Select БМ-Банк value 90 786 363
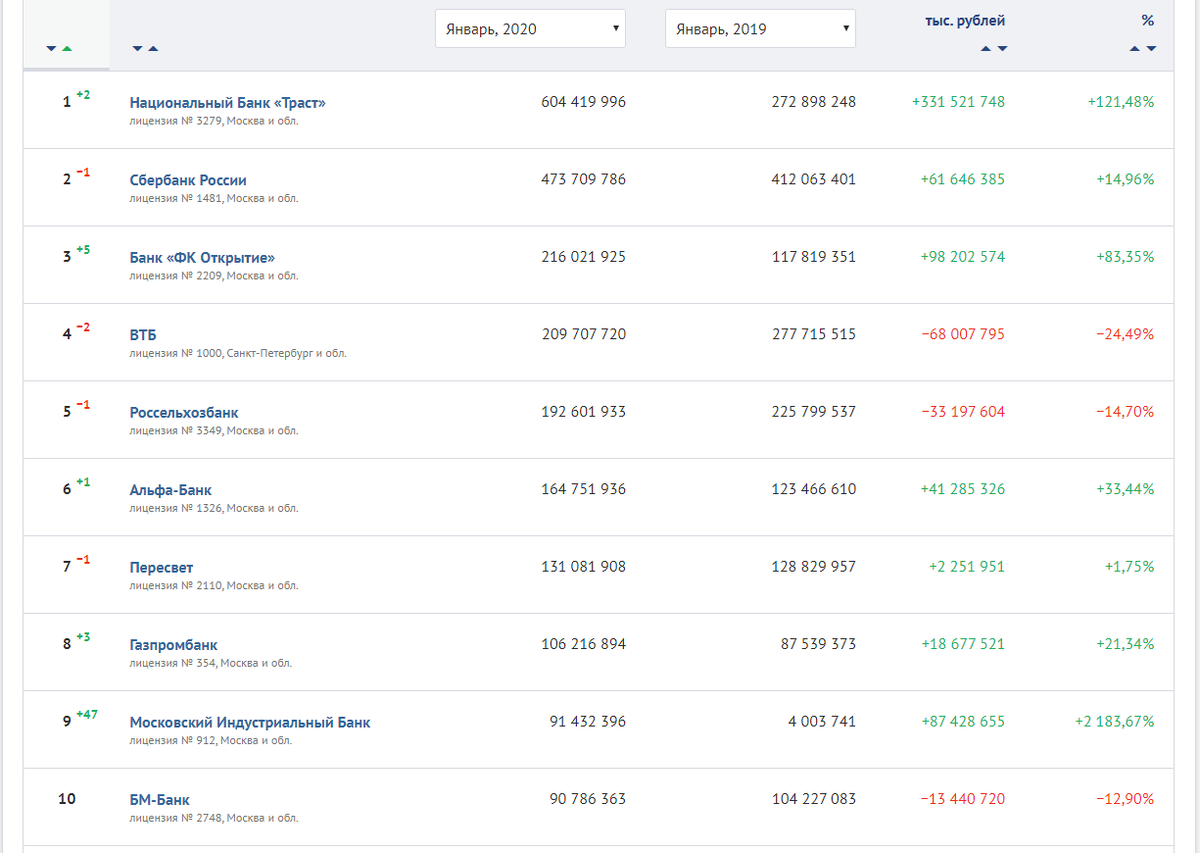This screenshot has height=853, width=1200. 588,800
